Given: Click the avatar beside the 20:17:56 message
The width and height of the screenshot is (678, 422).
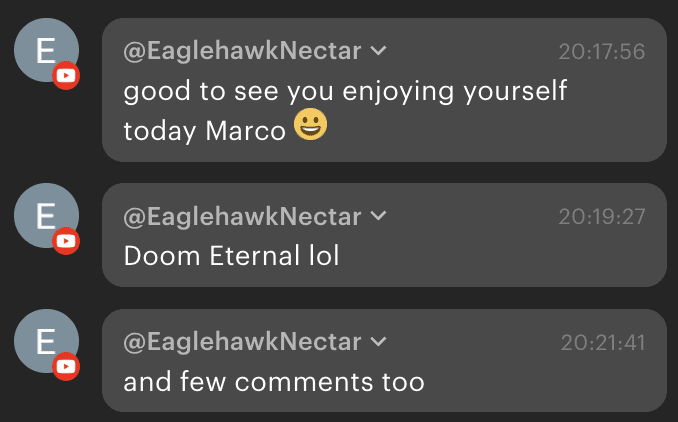Looking at the screenshot, I should pyautogui.click(x=45, y=50).
